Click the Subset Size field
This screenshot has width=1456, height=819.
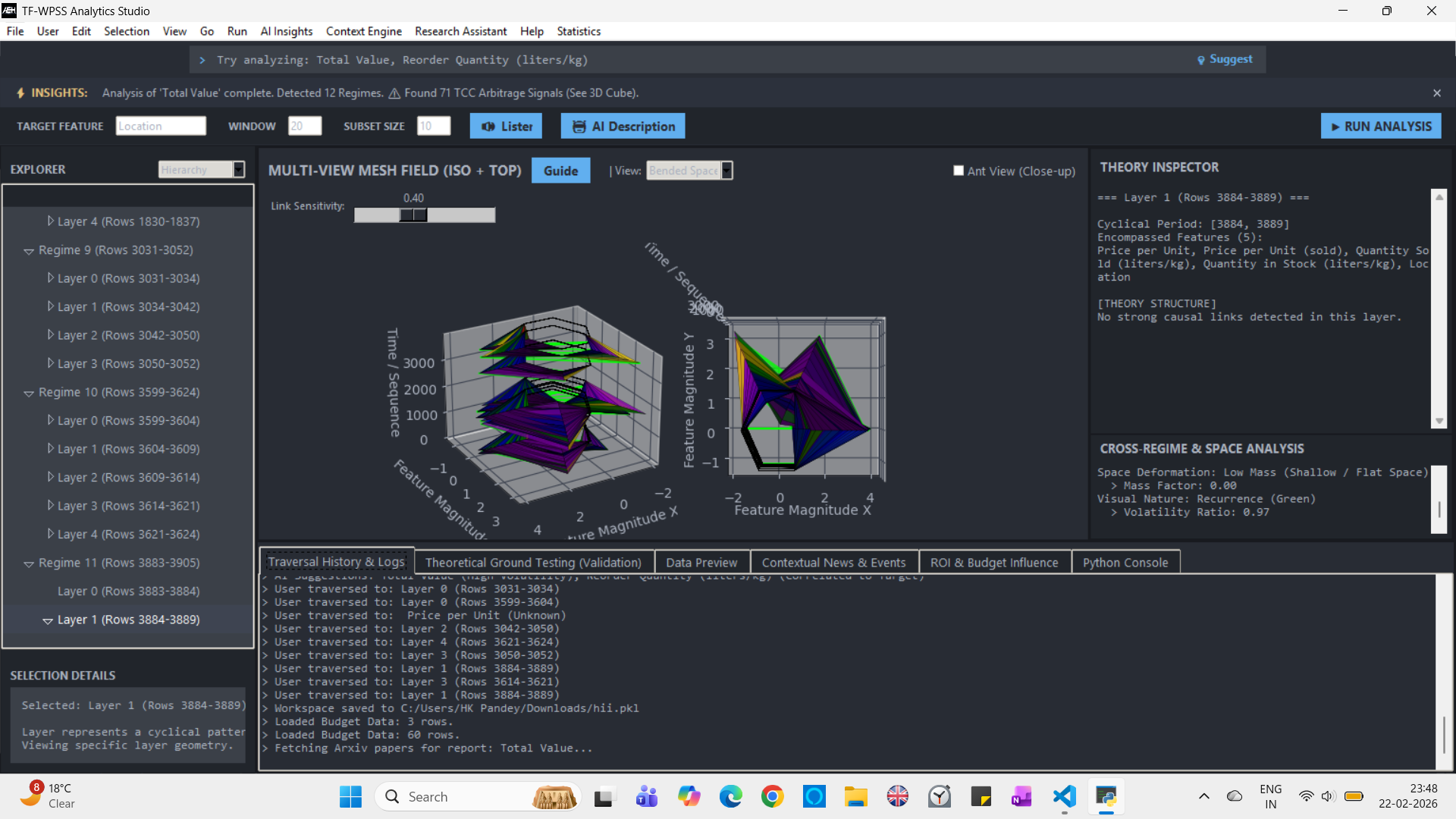(434, 126)
